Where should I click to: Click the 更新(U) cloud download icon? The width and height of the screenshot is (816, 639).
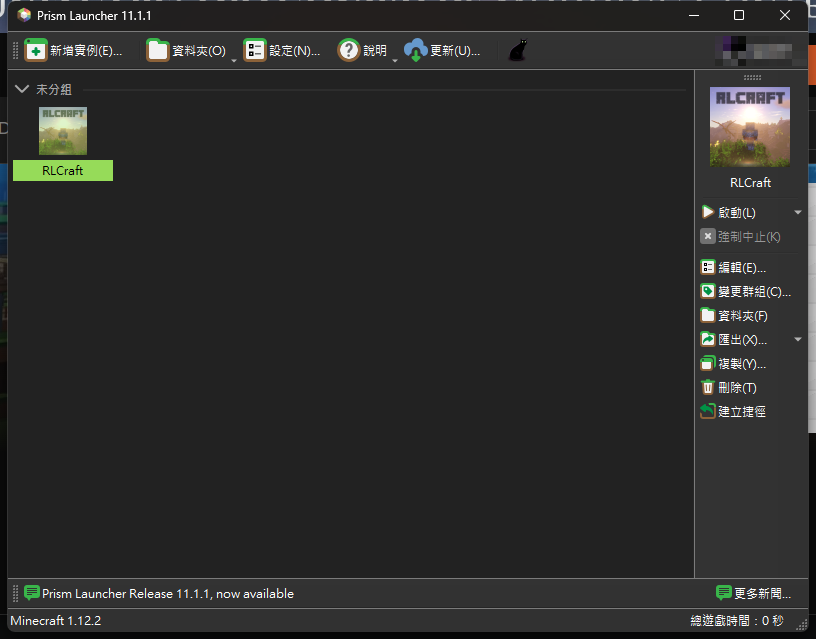pos(415,50)
